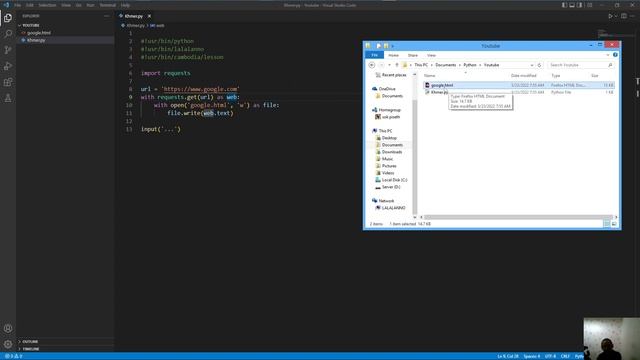Open the recent locations dropdown in File Explorer
Viewport: 640px width, 360px height.
pos(389,65)
